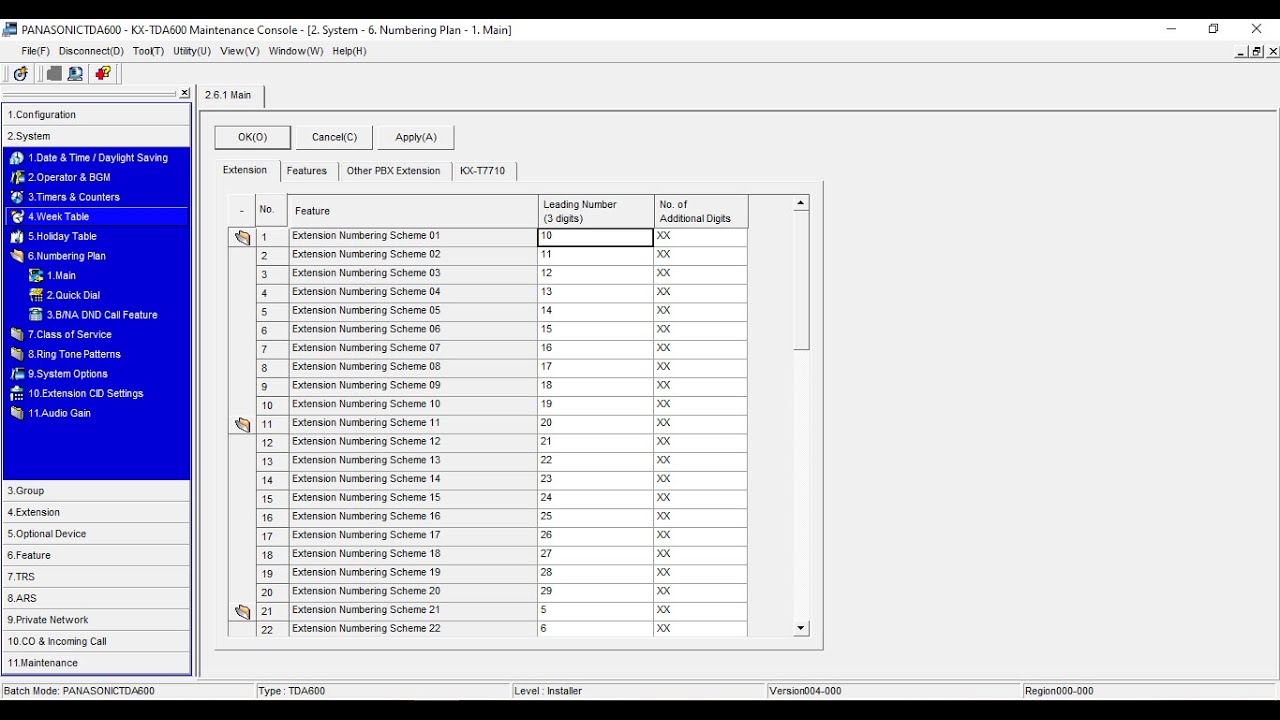This screenshot has width=1280, height=720.
Task: Expand the 7.TRS section
Action: coord(97,577)
